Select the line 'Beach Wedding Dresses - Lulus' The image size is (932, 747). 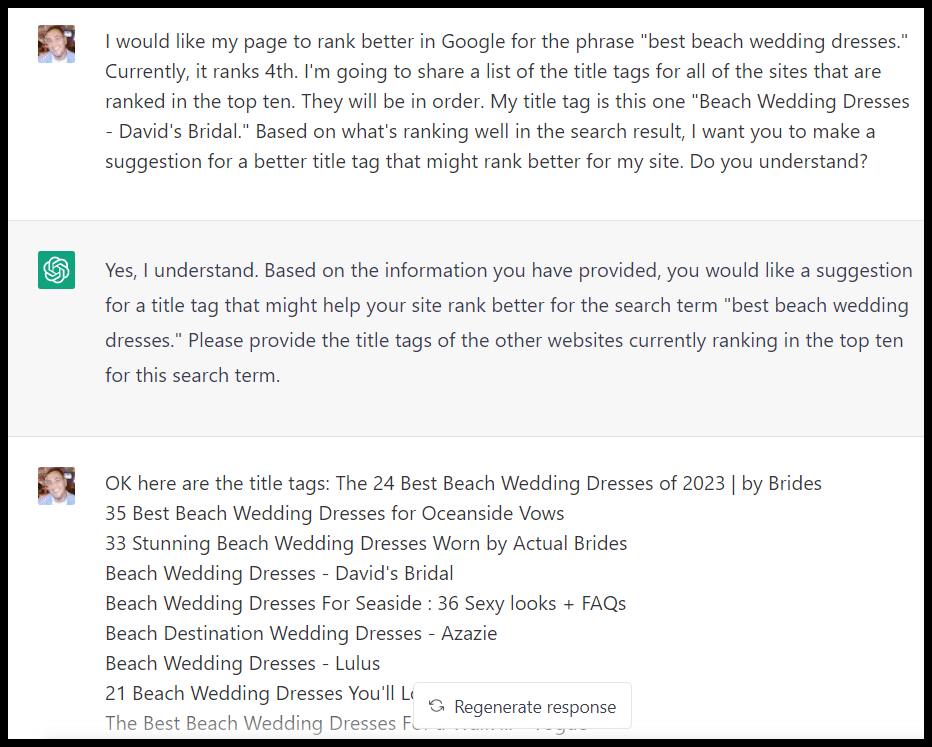point(242,663)
